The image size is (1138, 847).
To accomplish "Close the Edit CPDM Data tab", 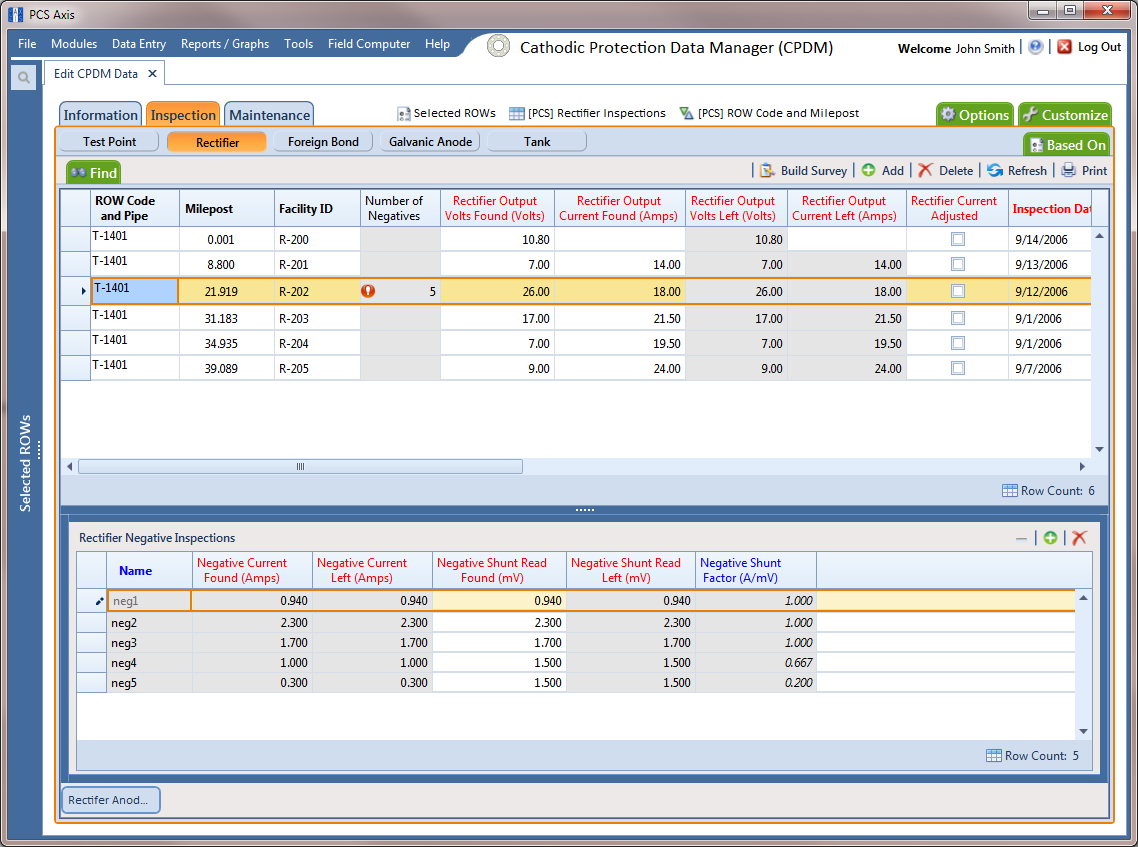I will pos(152,73).
